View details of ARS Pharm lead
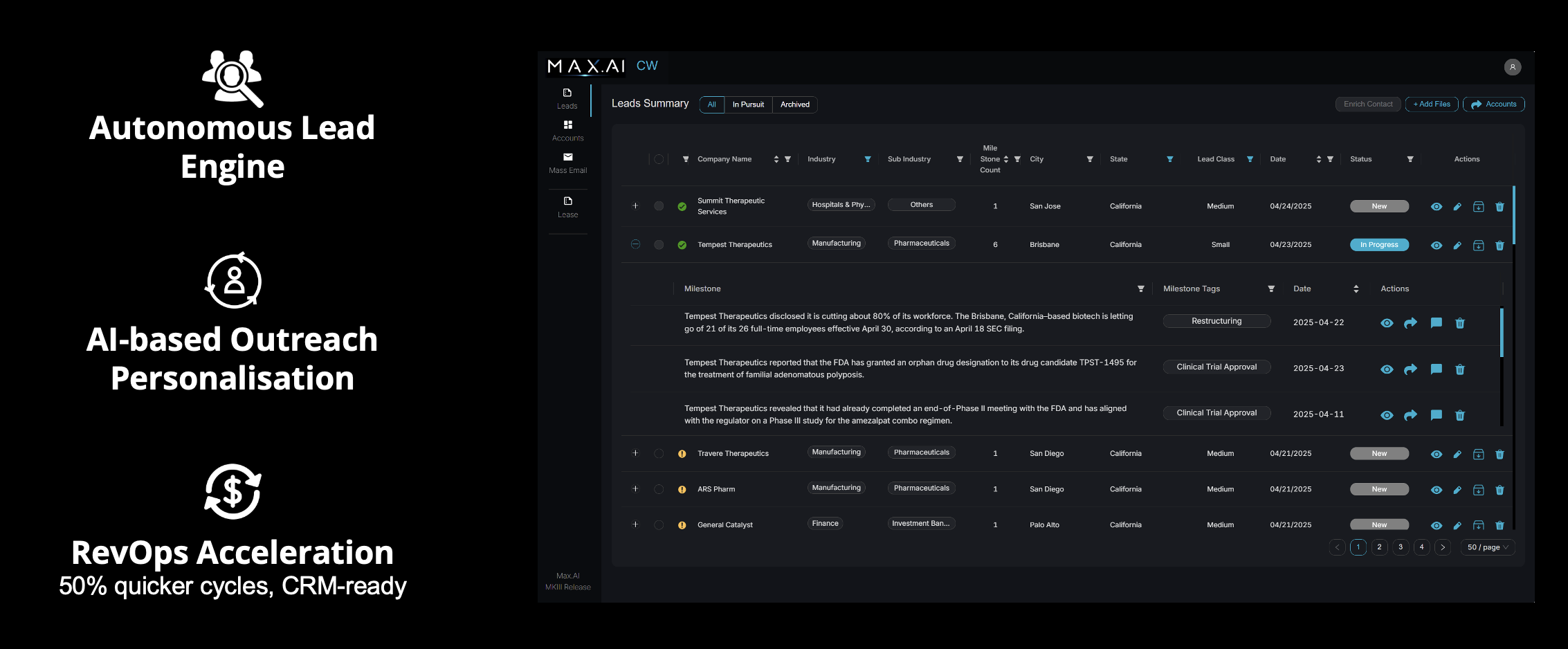The image size is (1568, 649). 1437,490
